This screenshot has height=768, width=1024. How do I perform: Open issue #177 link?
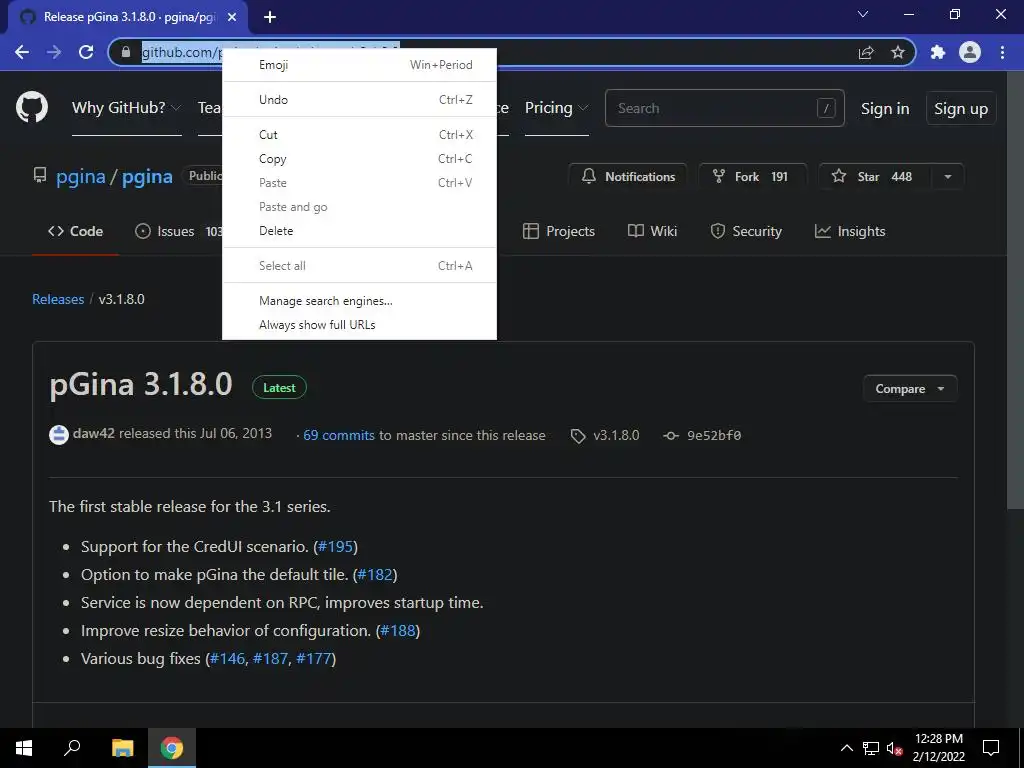click(313, 658)
